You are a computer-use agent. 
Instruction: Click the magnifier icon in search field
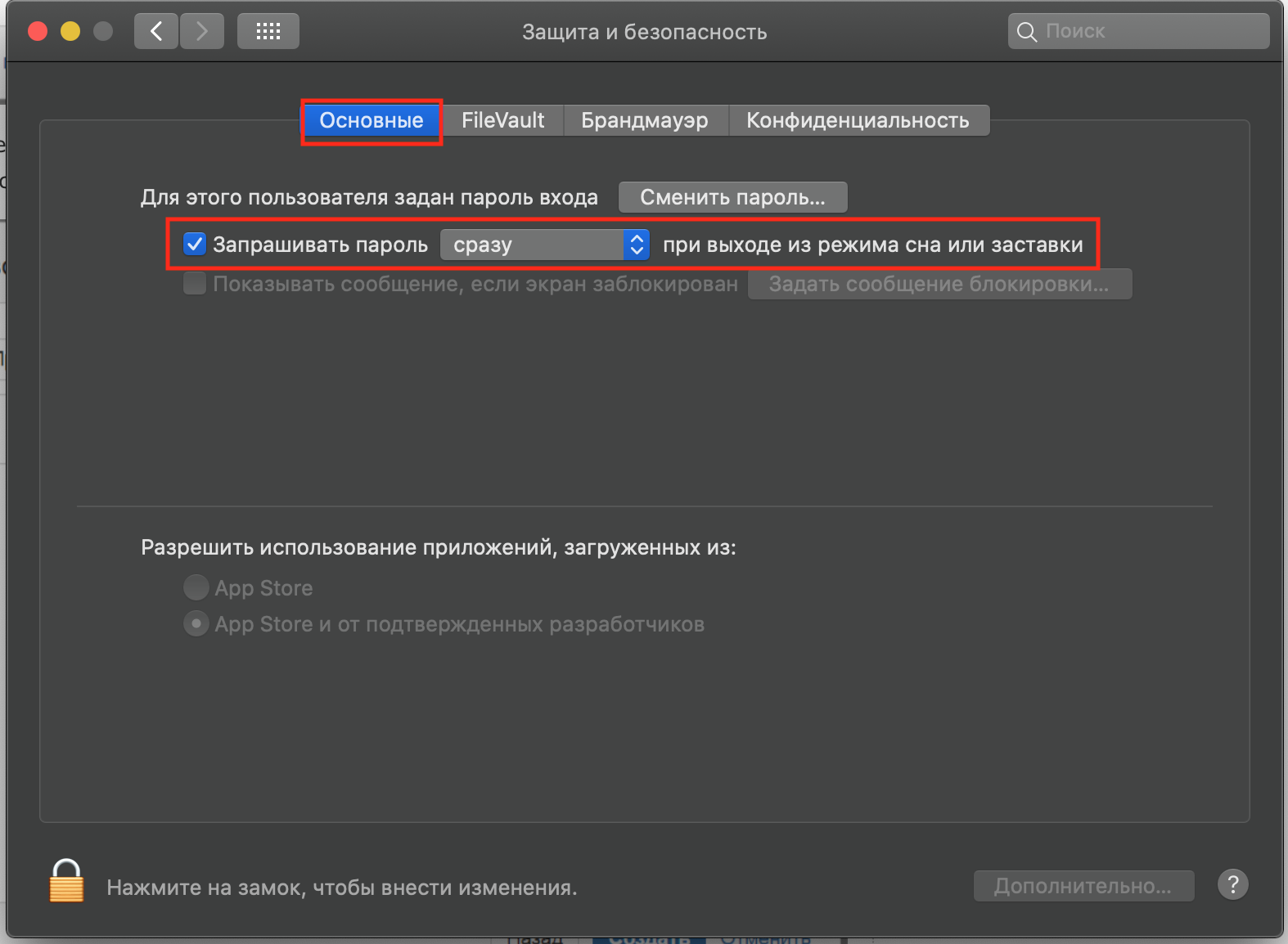[1026, 32]
